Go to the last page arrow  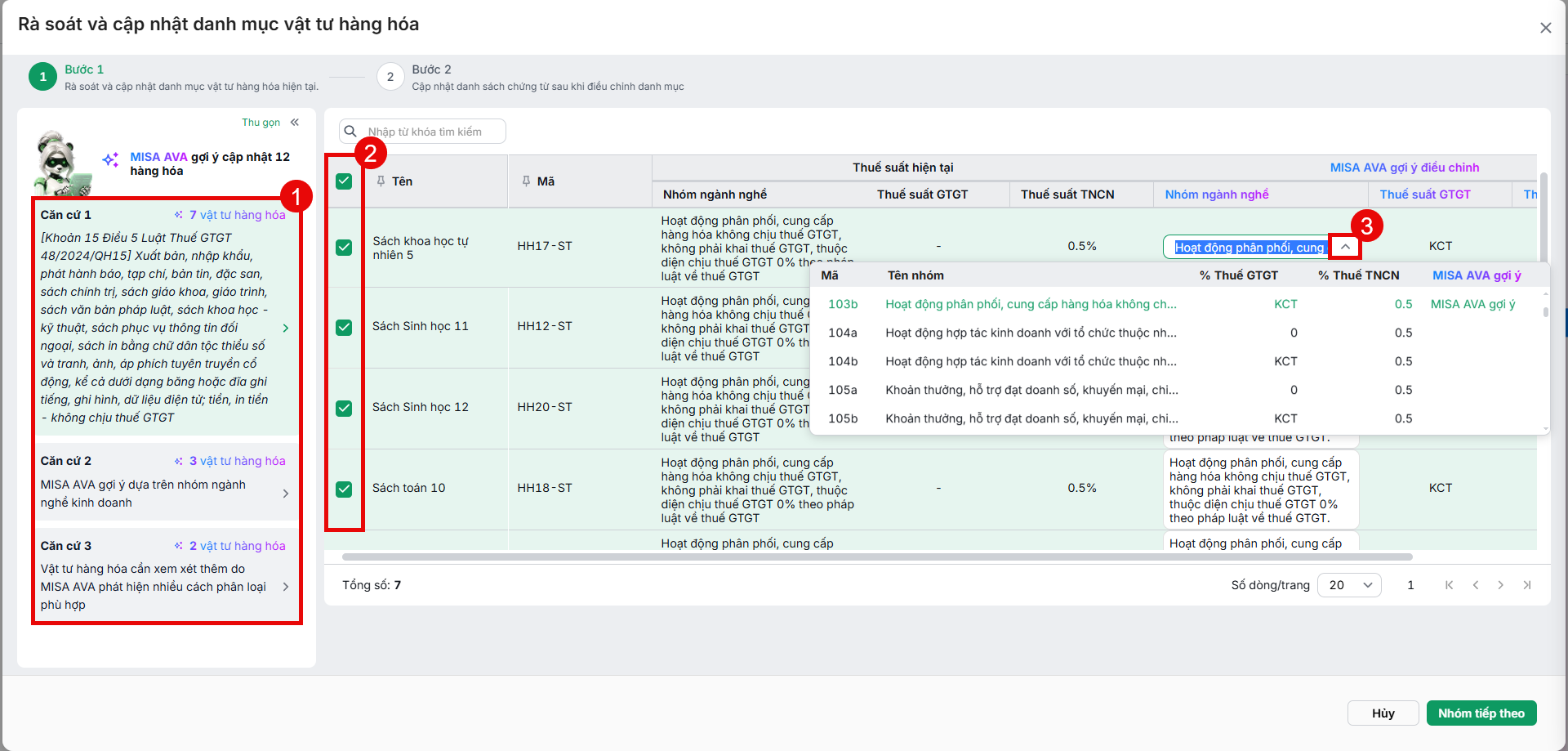coord(1526,585)
